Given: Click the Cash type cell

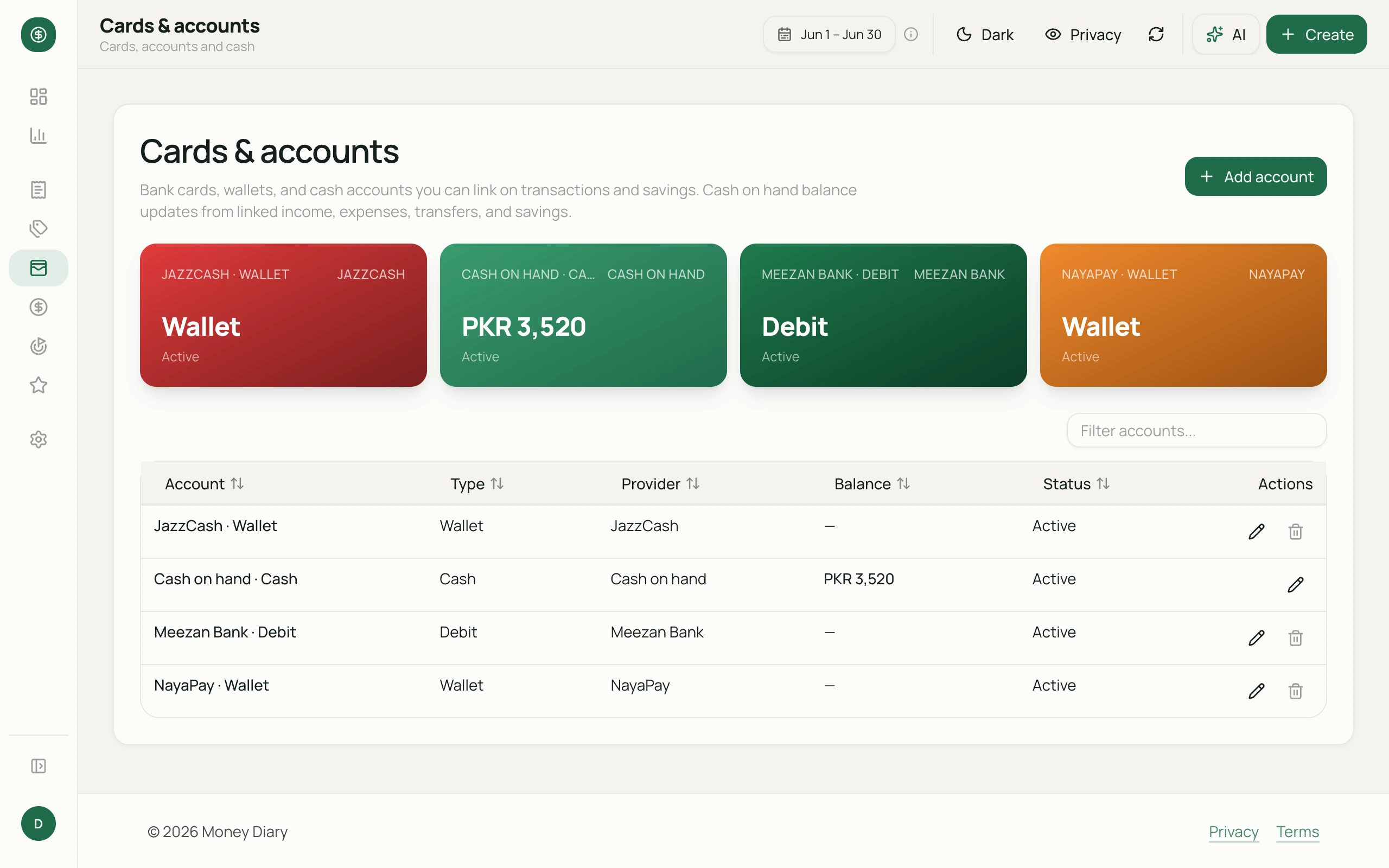Looking at the screenshot, I should 457,579.
